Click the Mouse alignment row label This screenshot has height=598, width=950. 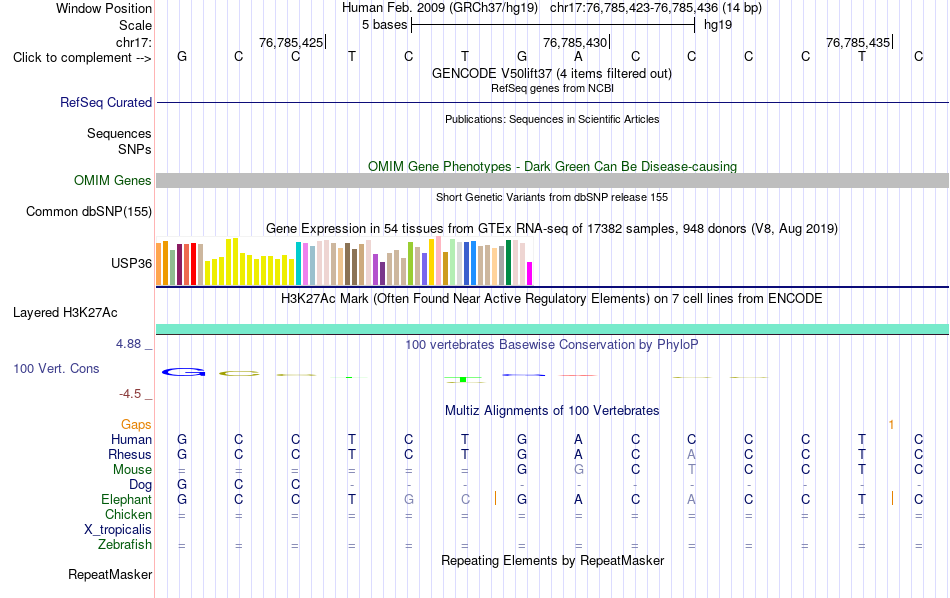tap(132, 470)
